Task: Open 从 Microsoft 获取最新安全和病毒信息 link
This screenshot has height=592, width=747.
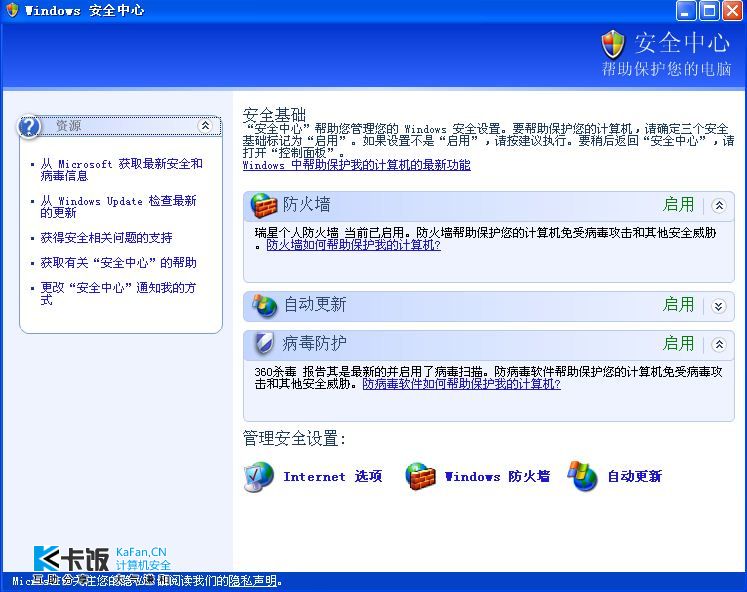Action: (121, 170)
